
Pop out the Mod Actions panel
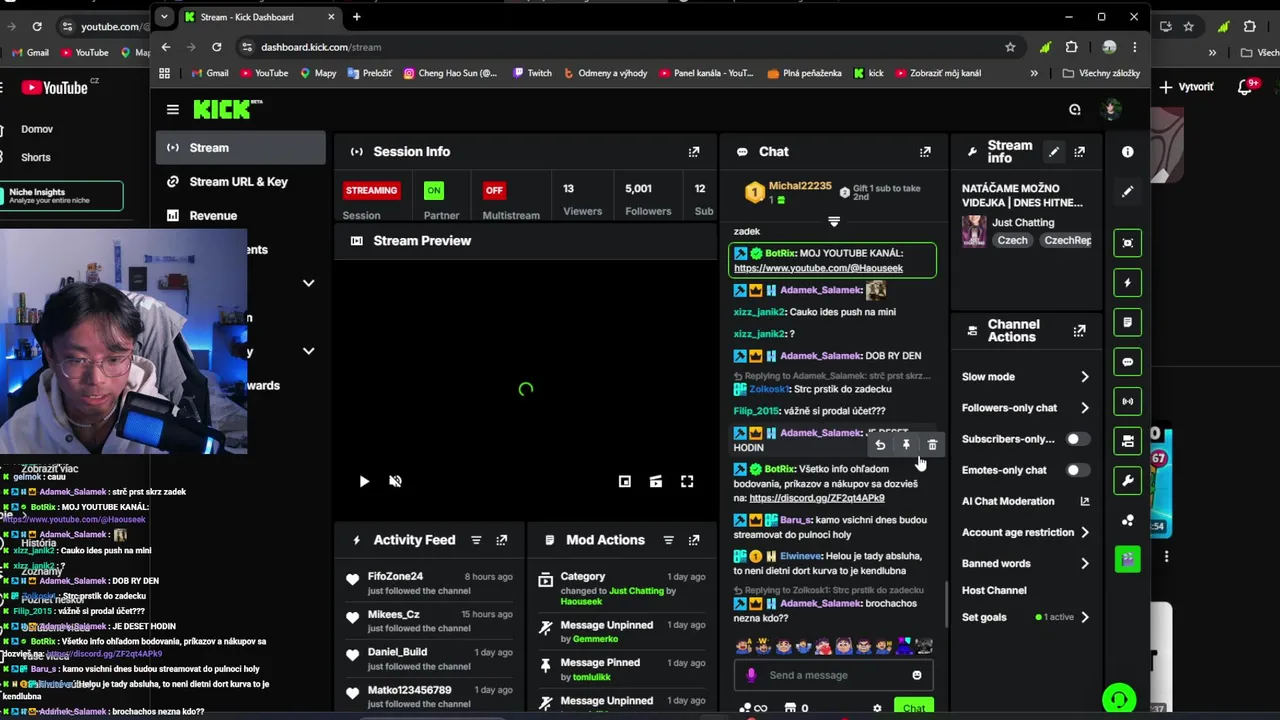(x=694, y=540)
